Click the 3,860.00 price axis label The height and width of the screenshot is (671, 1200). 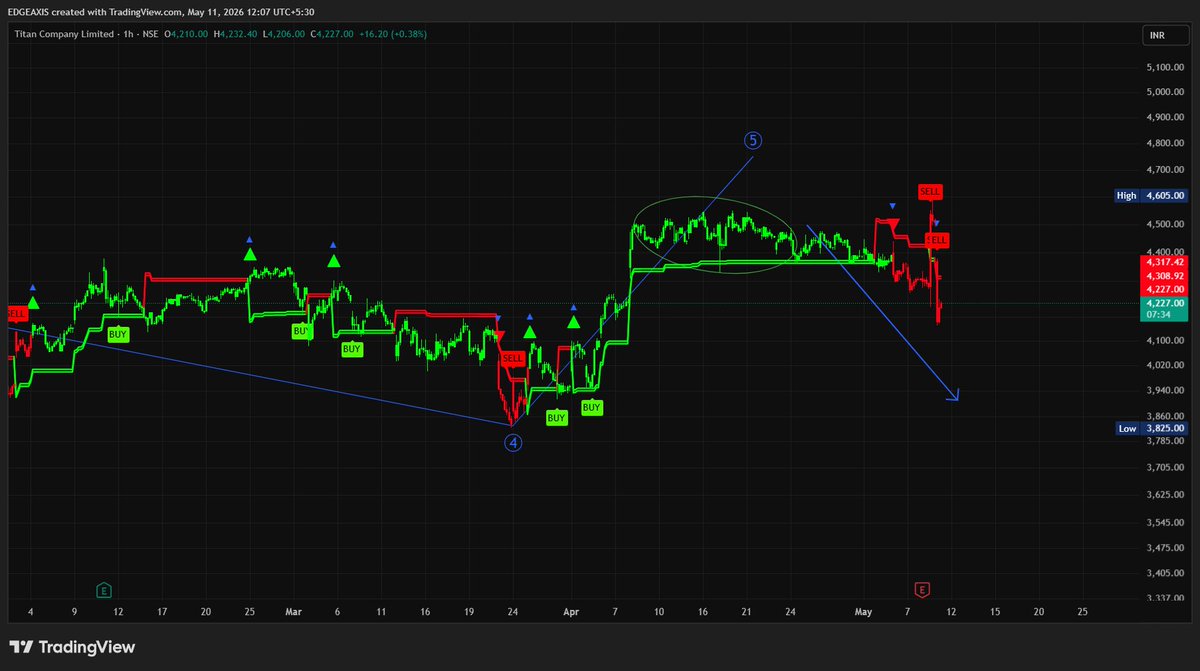pyautogui.click(x=1165, y=416)
